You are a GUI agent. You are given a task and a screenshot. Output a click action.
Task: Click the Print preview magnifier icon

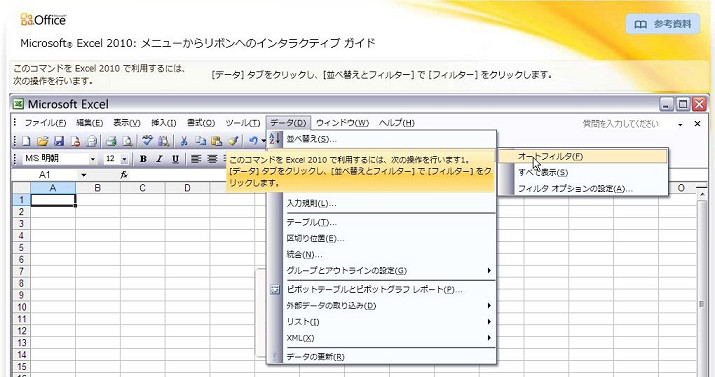click(127, 141)
